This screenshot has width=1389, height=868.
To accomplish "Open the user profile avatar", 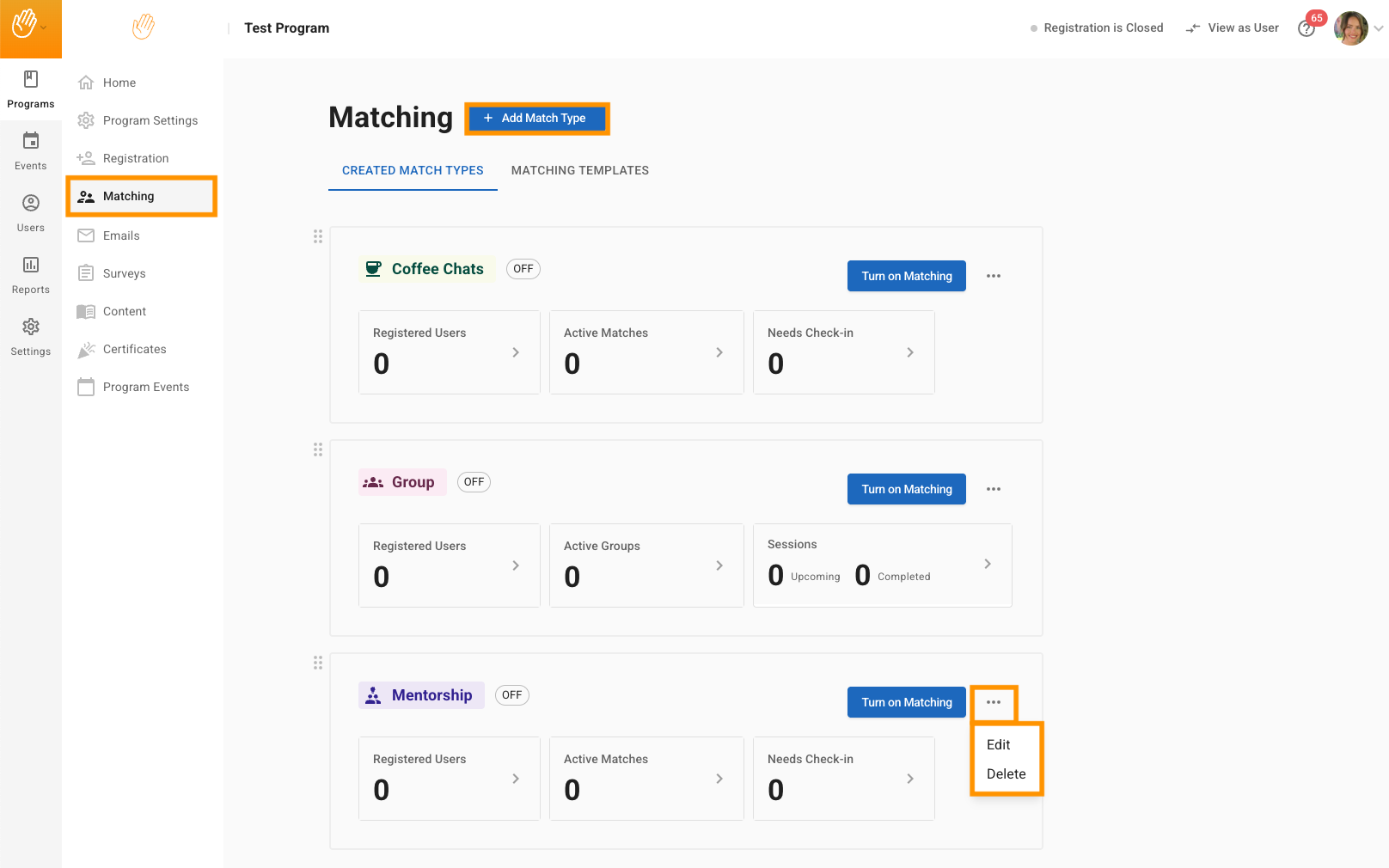I will (1350, 28).
